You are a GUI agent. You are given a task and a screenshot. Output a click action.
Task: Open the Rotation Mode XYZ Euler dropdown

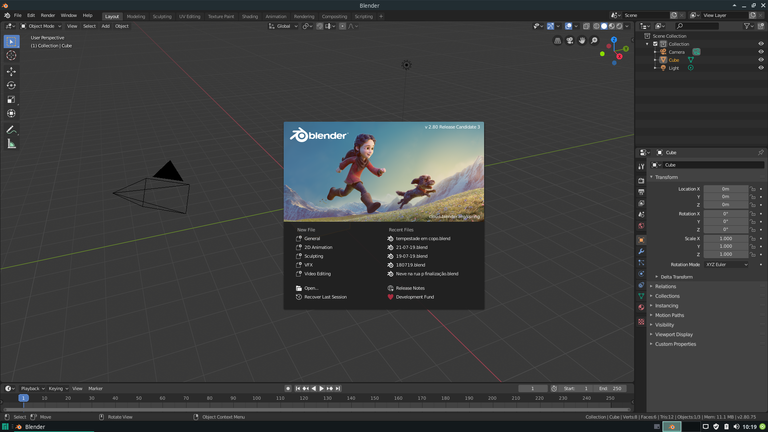click(726, 264)
